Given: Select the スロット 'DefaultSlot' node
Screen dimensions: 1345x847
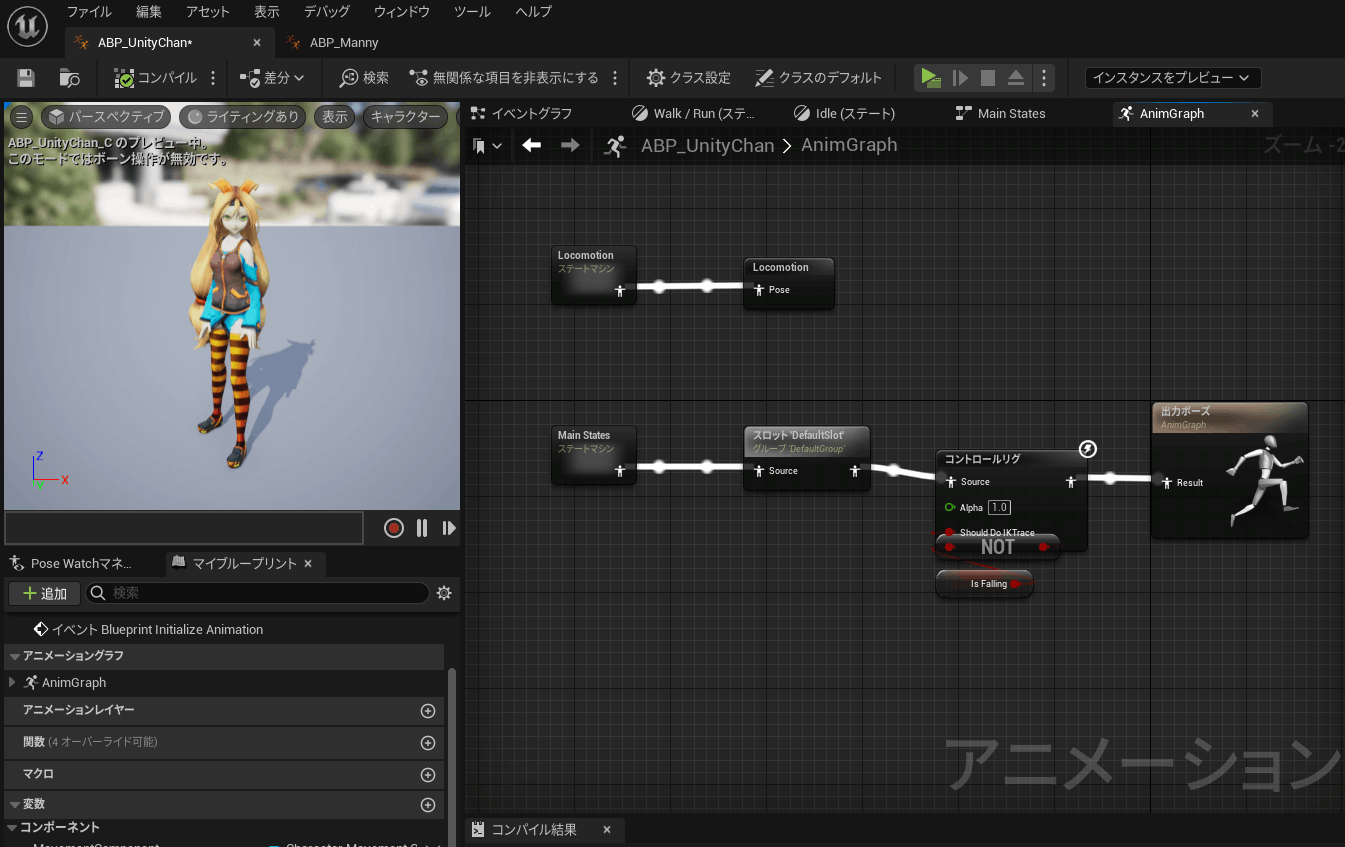Looking at the screenshot, I should pyautogui.click(x=806, y=458).
